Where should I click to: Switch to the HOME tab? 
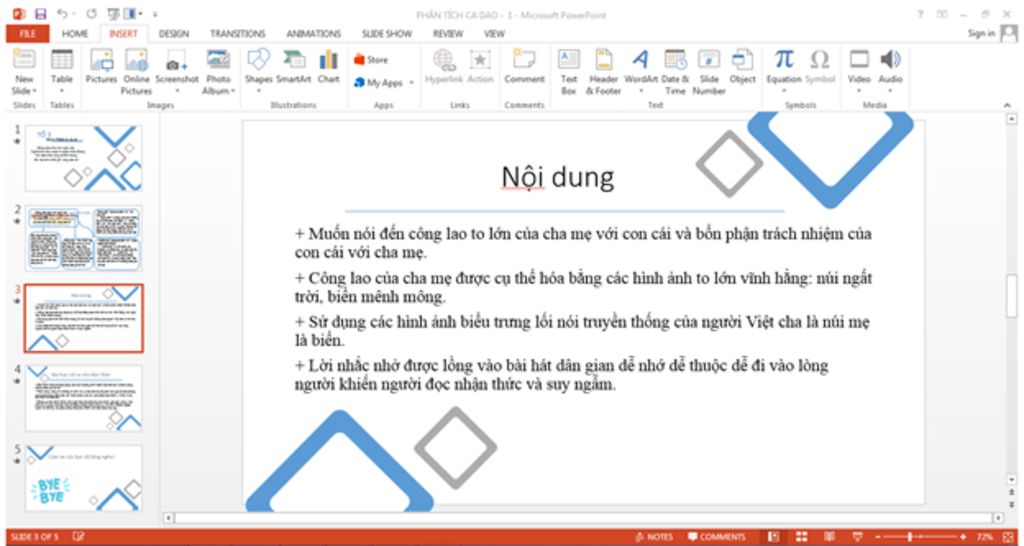coord(75,34)
